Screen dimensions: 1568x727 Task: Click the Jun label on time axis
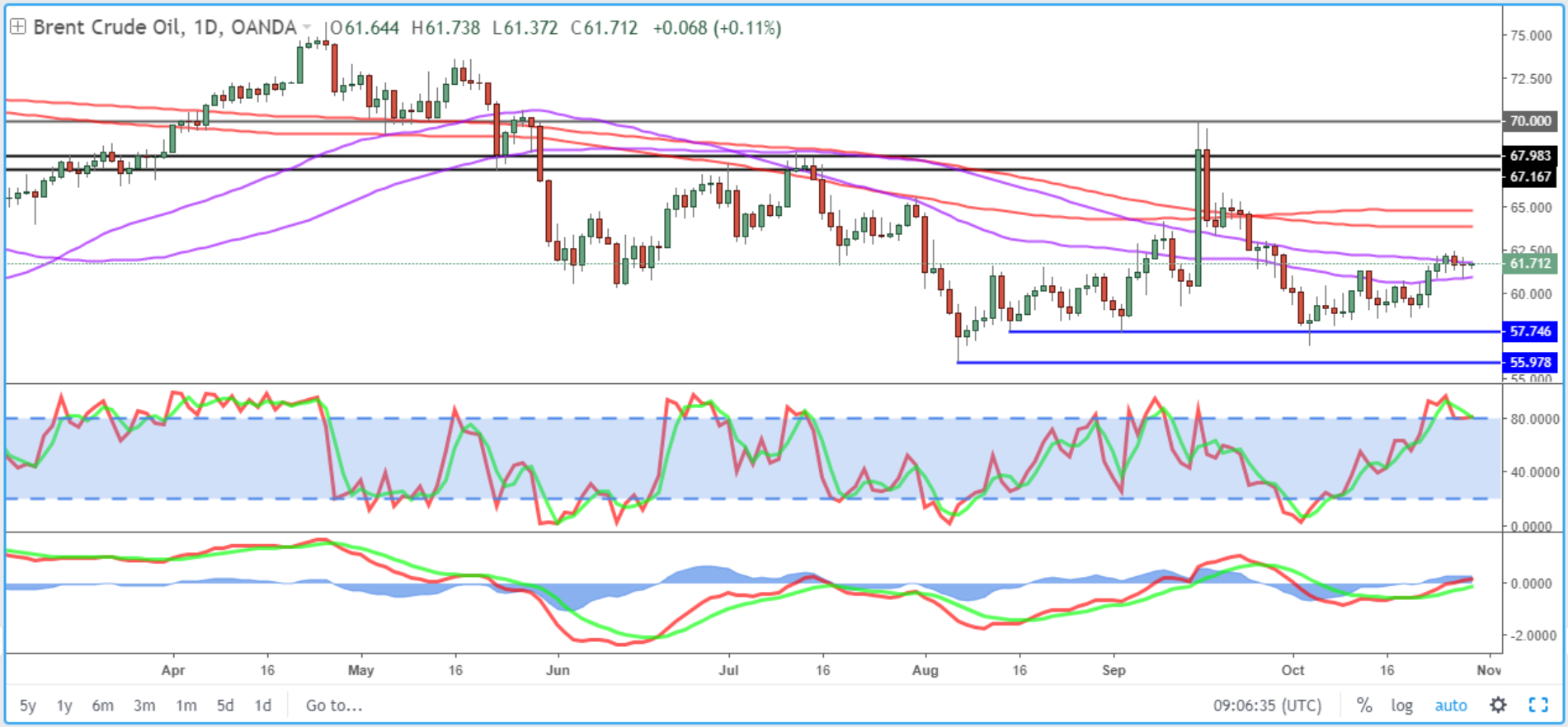tap(558, 670)
